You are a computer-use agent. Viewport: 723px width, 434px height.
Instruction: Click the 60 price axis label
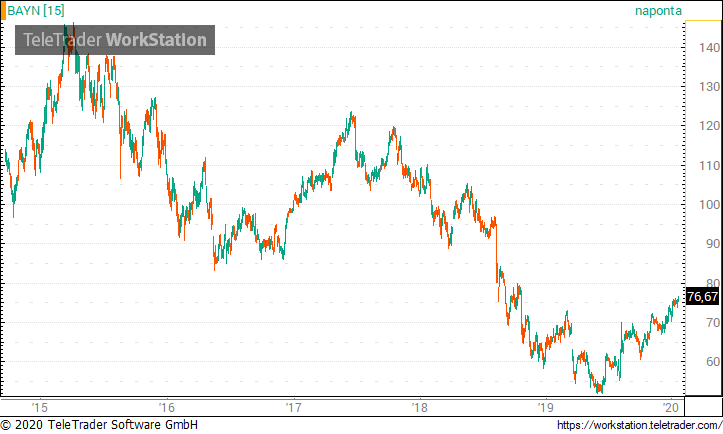tap(713, 362)
